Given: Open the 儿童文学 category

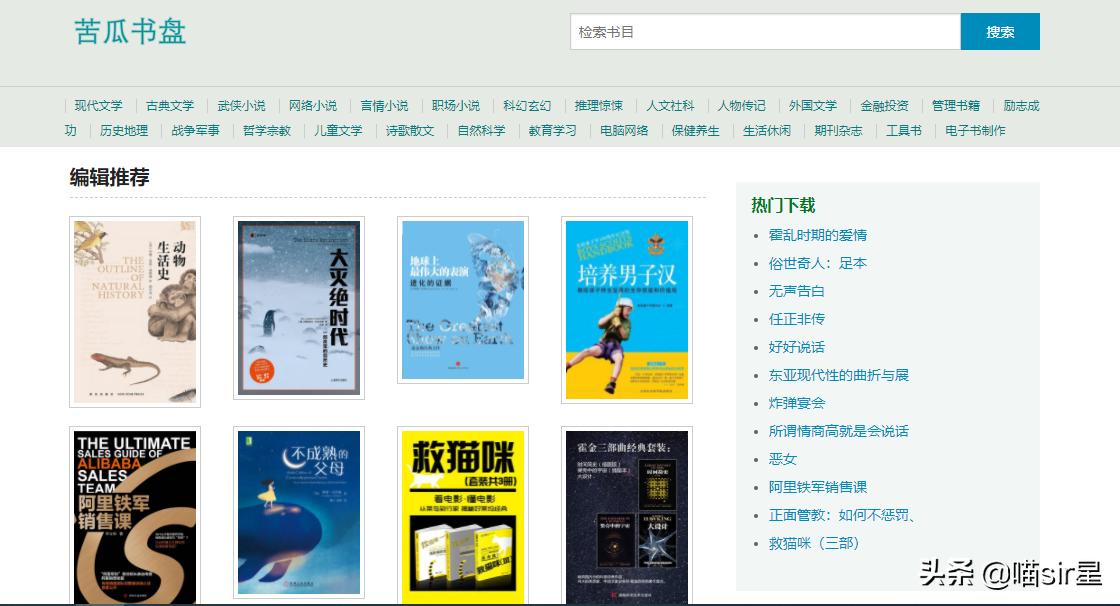Looking at the screenshot, I should (339, 131).
